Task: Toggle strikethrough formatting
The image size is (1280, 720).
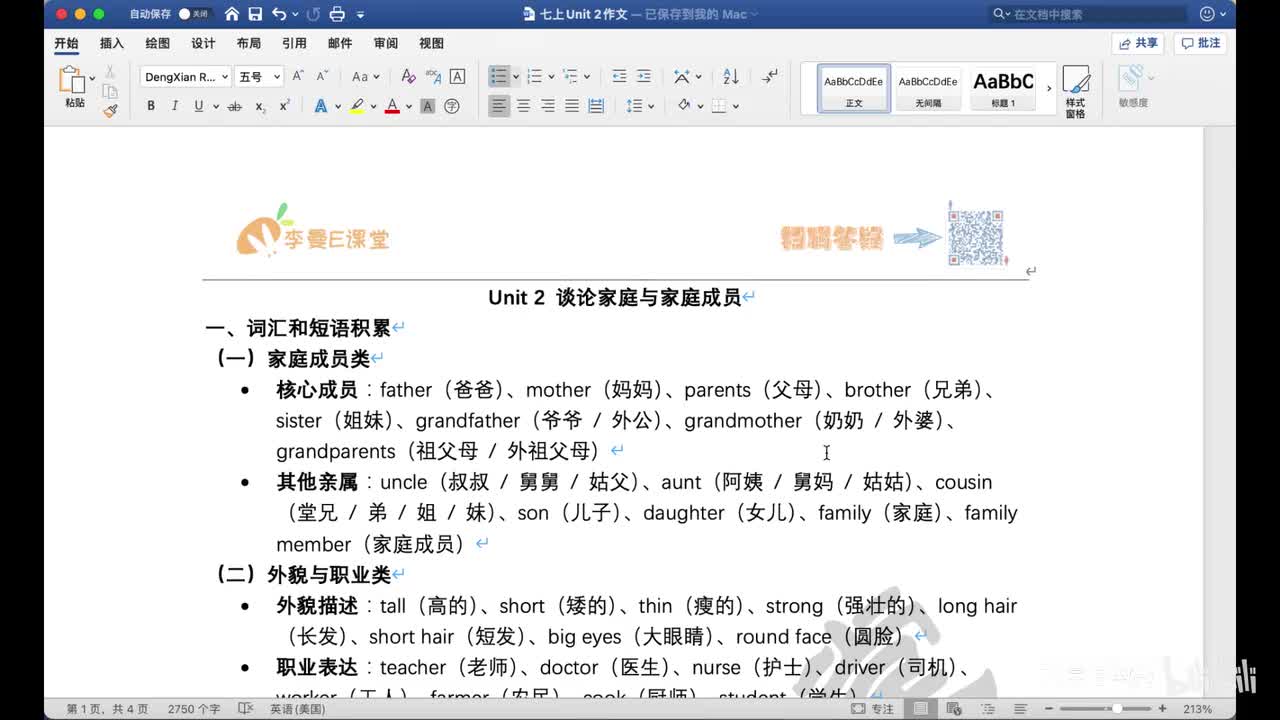Action: 235,106
